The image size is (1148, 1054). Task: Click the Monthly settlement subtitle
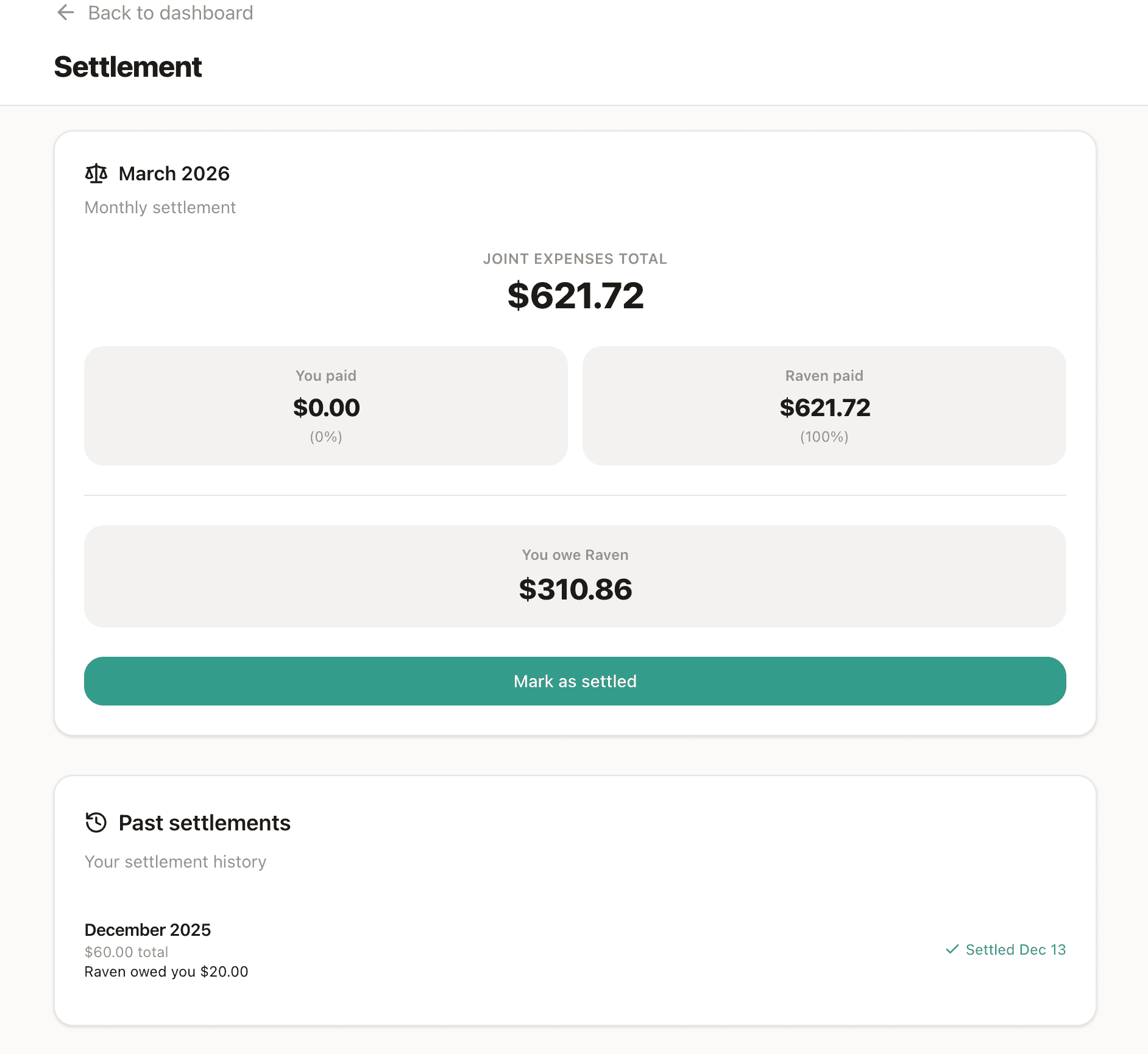point(160,207)
